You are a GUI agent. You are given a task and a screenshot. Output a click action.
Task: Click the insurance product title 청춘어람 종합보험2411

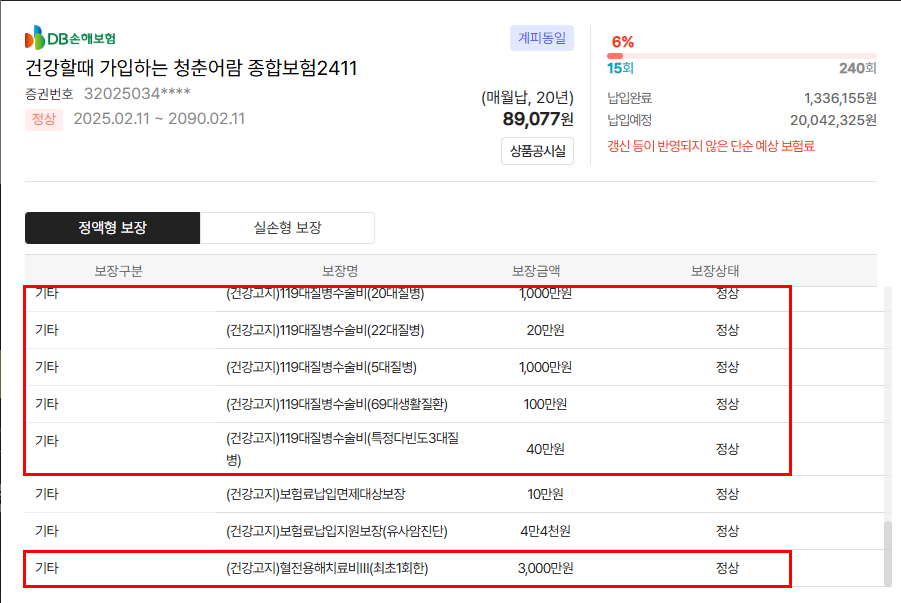point(191,68)
